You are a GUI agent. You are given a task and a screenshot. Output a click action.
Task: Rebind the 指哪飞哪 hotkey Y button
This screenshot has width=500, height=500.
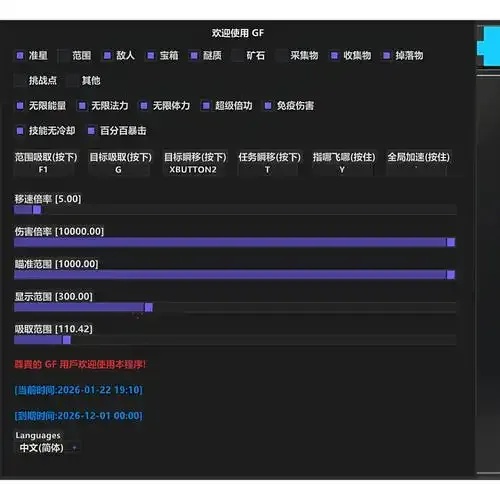[342, 170]
